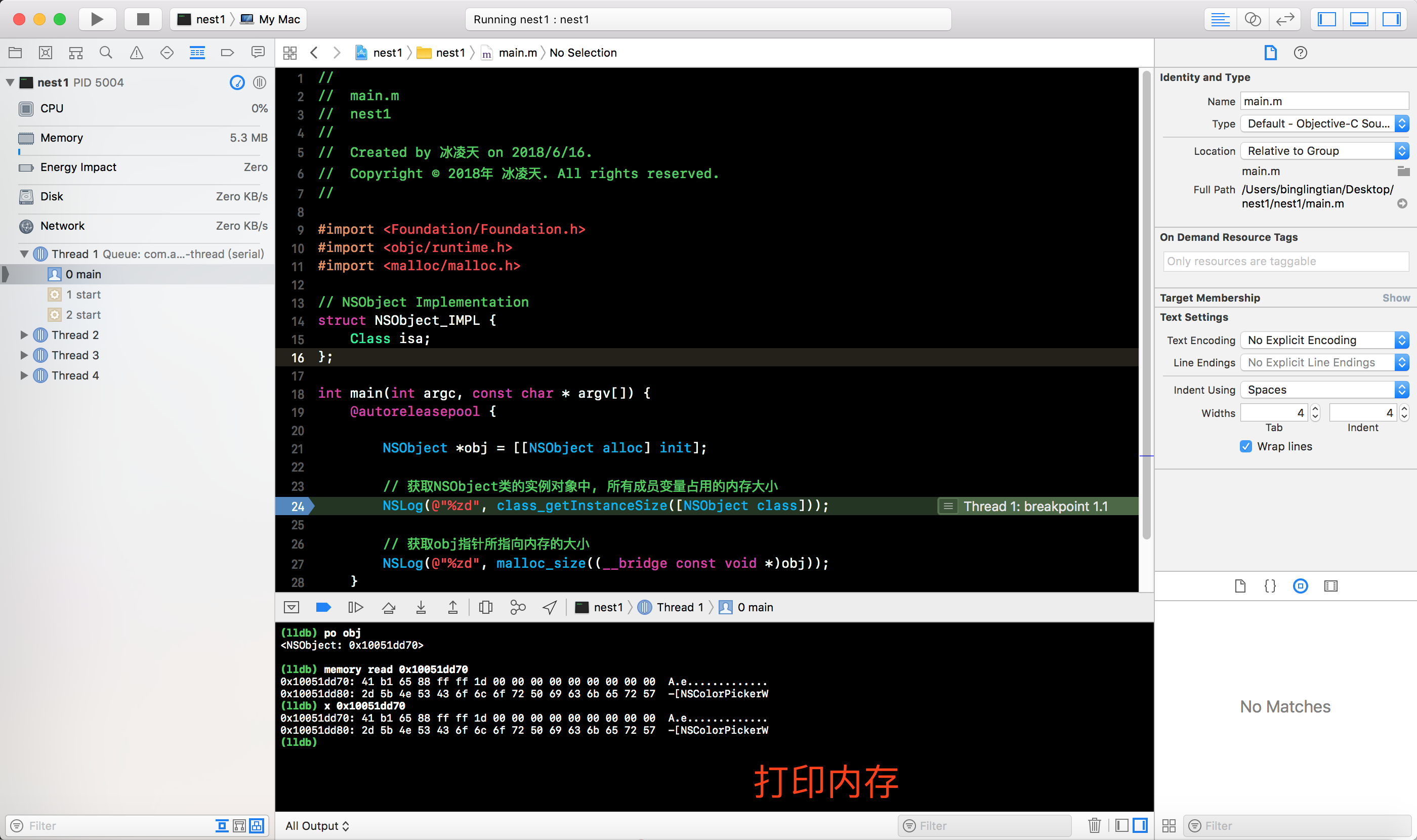Open the All Output console selector

click(x=317, y=825)
